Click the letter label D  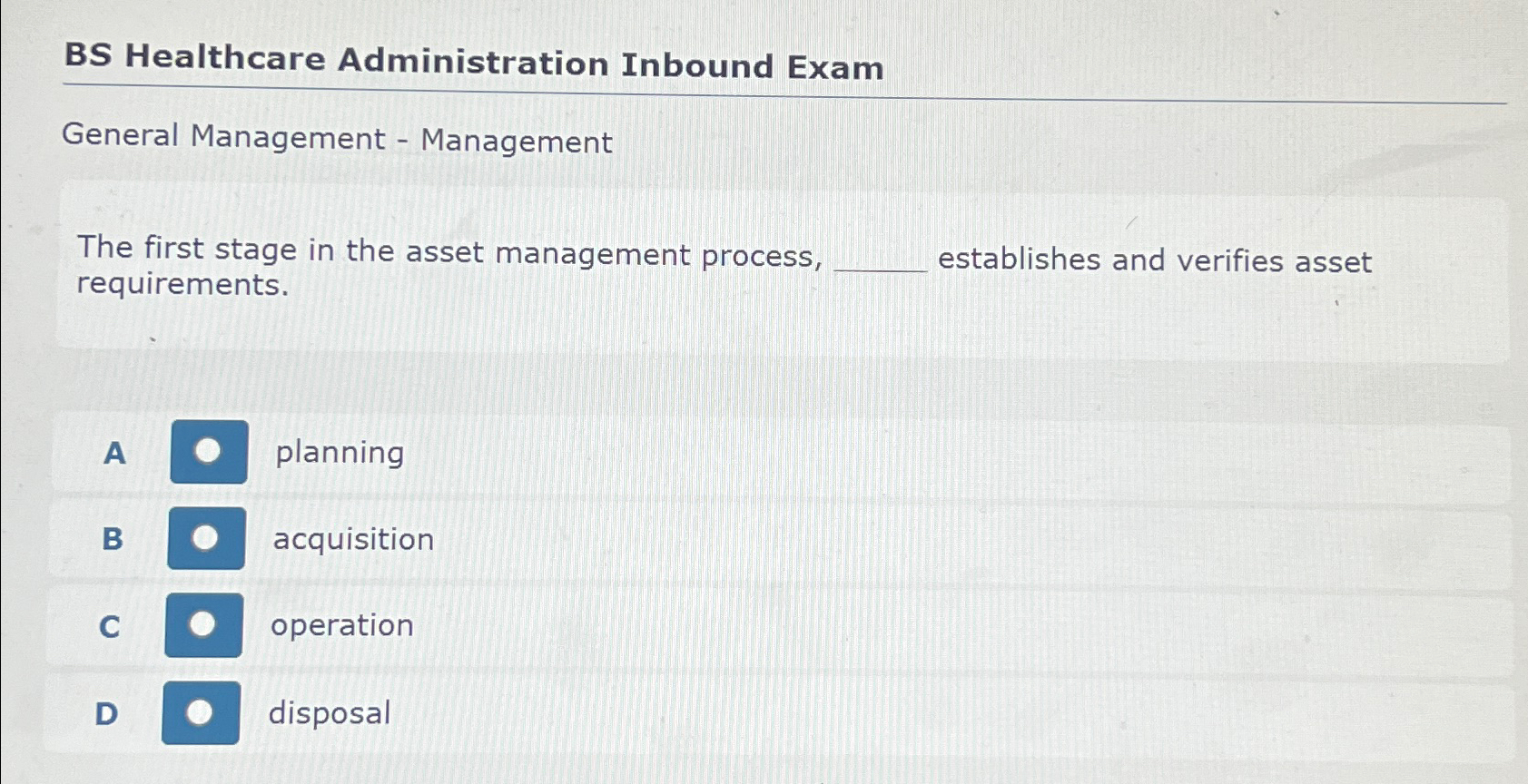coord(107,712)
